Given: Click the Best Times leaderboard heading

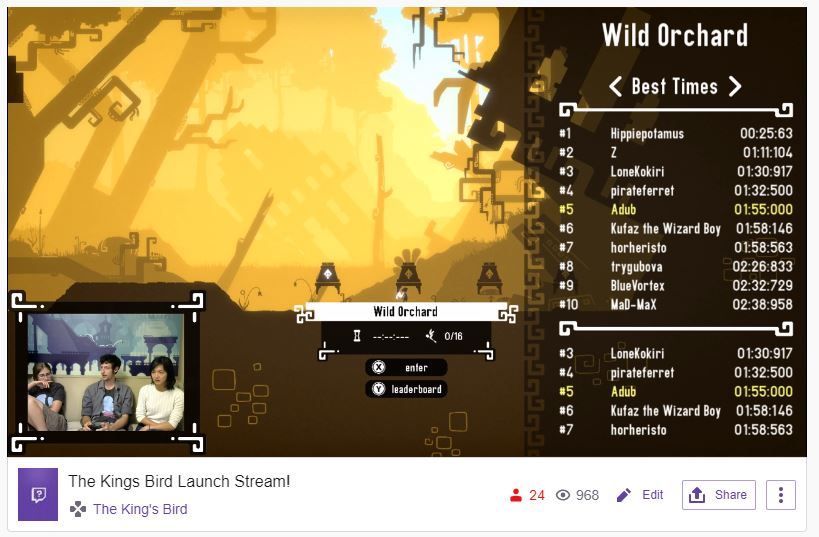Looking at the screenshot, I should tap(675, 86).
